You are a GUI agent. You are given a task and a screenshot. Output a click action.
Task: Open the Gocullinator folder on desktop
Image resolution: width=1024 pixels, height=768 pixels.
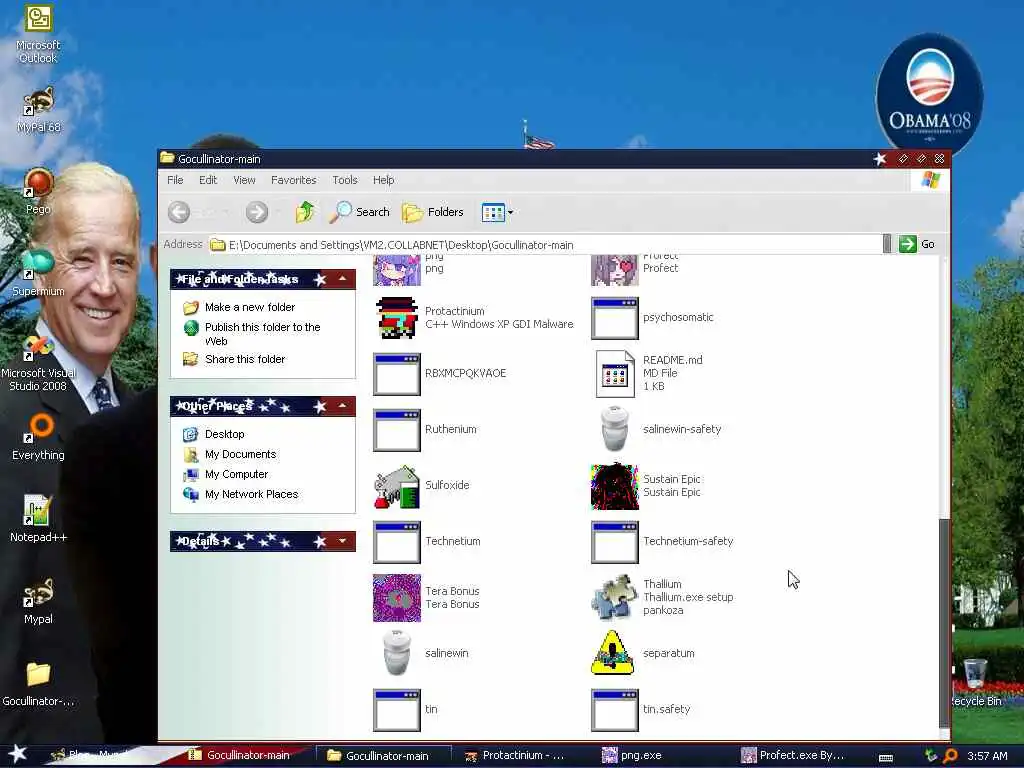click(x=38, y=684)
